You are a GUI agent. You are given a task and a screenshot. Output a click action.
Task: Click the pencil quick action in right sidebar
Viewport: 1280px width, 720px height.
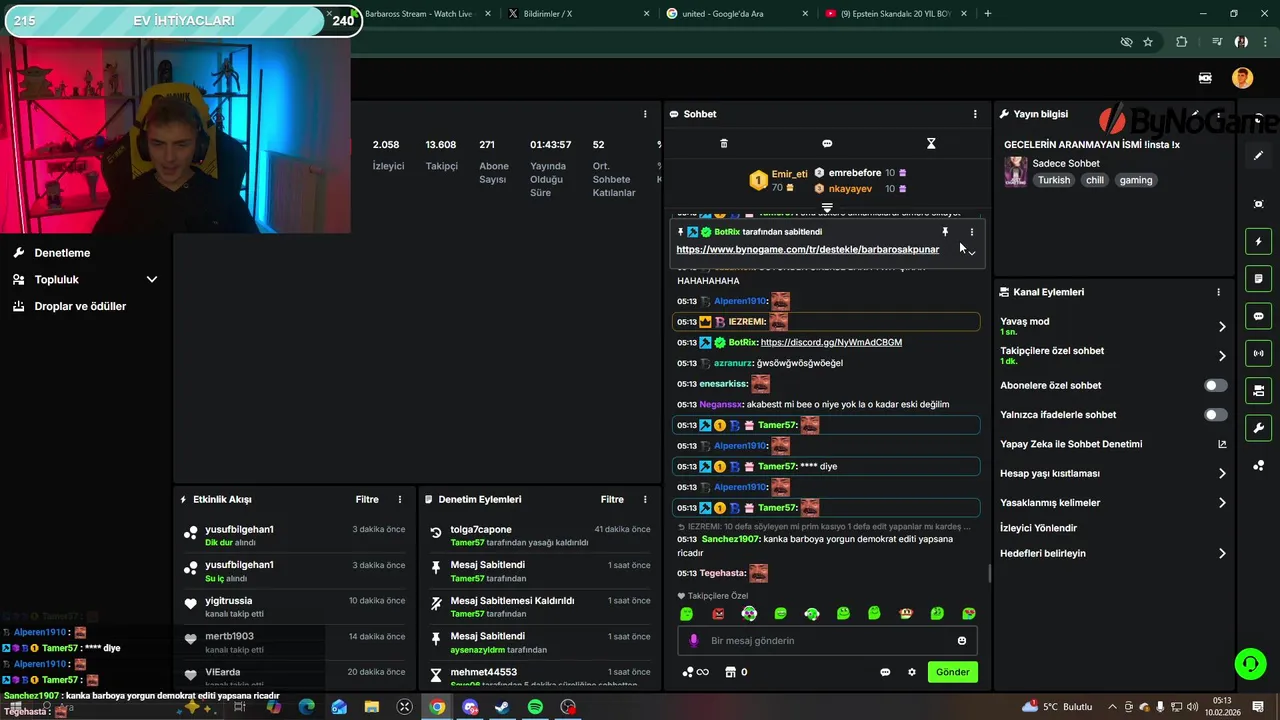(1258, 155)
